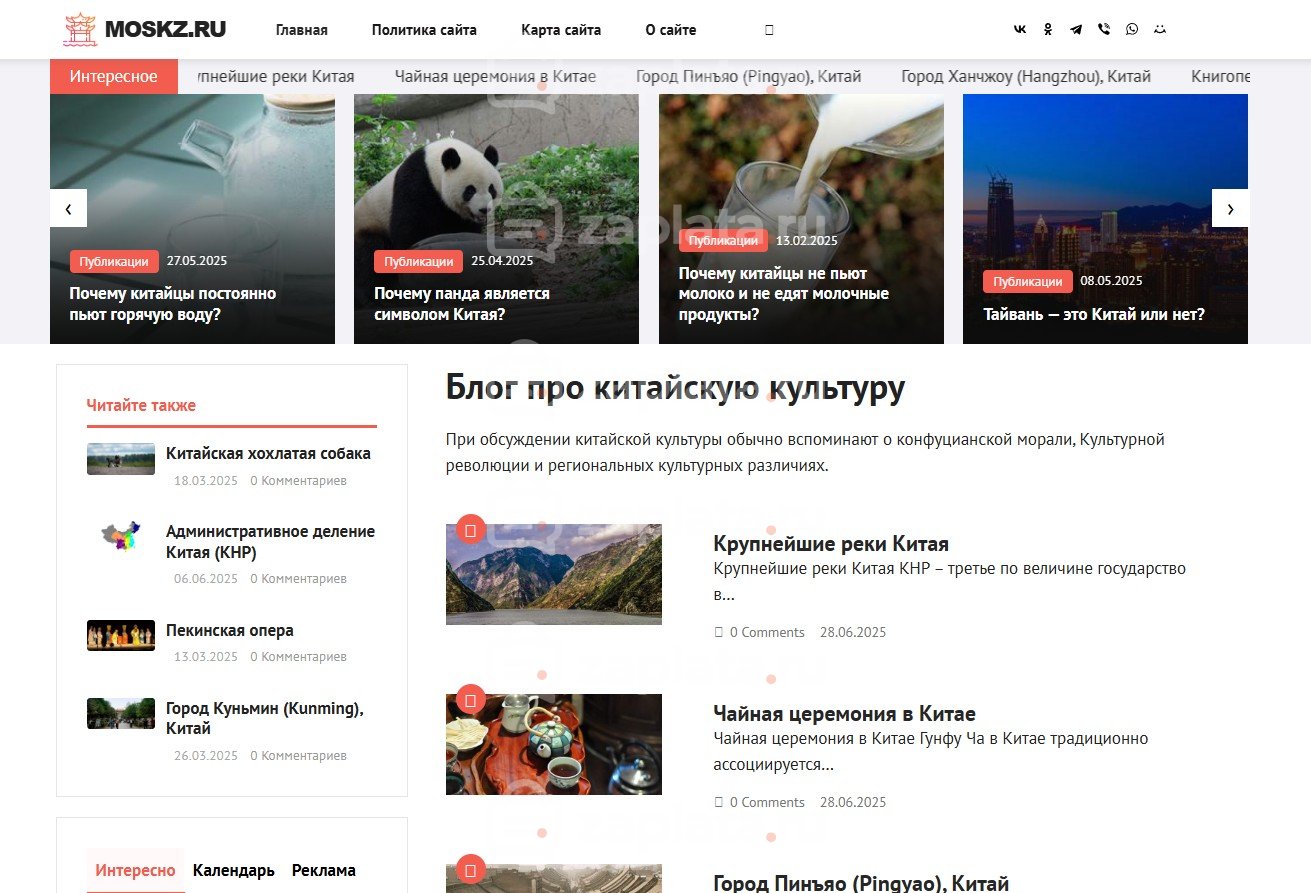This screenshot has width=1311, height=893.
Task: Open slider article Тайвань — это Китай или нет?
Action: click(1094, 314)
